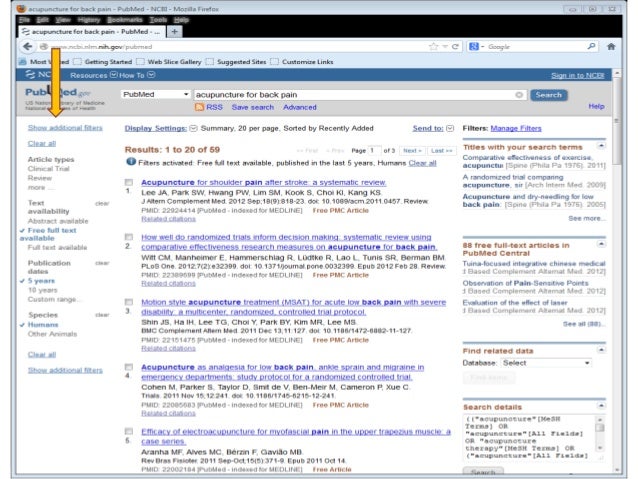Click the Save search link
638x479 pixels.
[252, 107]
